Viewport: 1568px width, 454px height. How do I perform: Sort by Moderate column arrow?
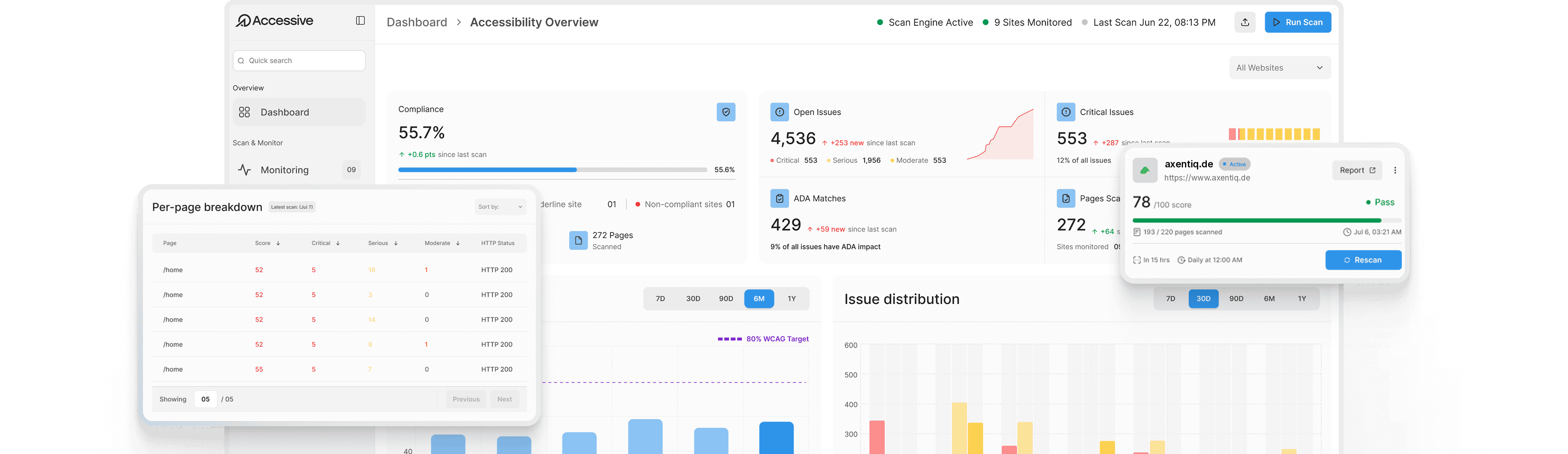pyautogui.click(x=458, y=243)
